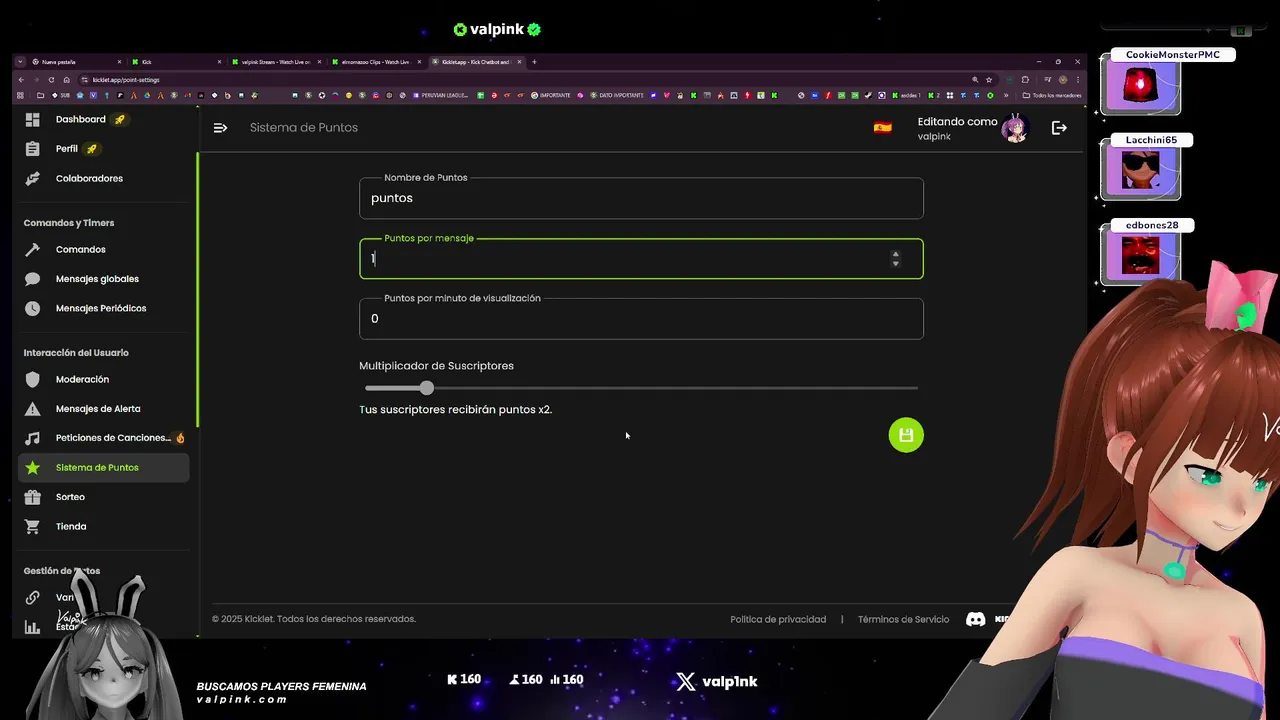Bookmark this page with the star icon
The width and height of the screenshot is (1280, 720).
tap(989, 80)
